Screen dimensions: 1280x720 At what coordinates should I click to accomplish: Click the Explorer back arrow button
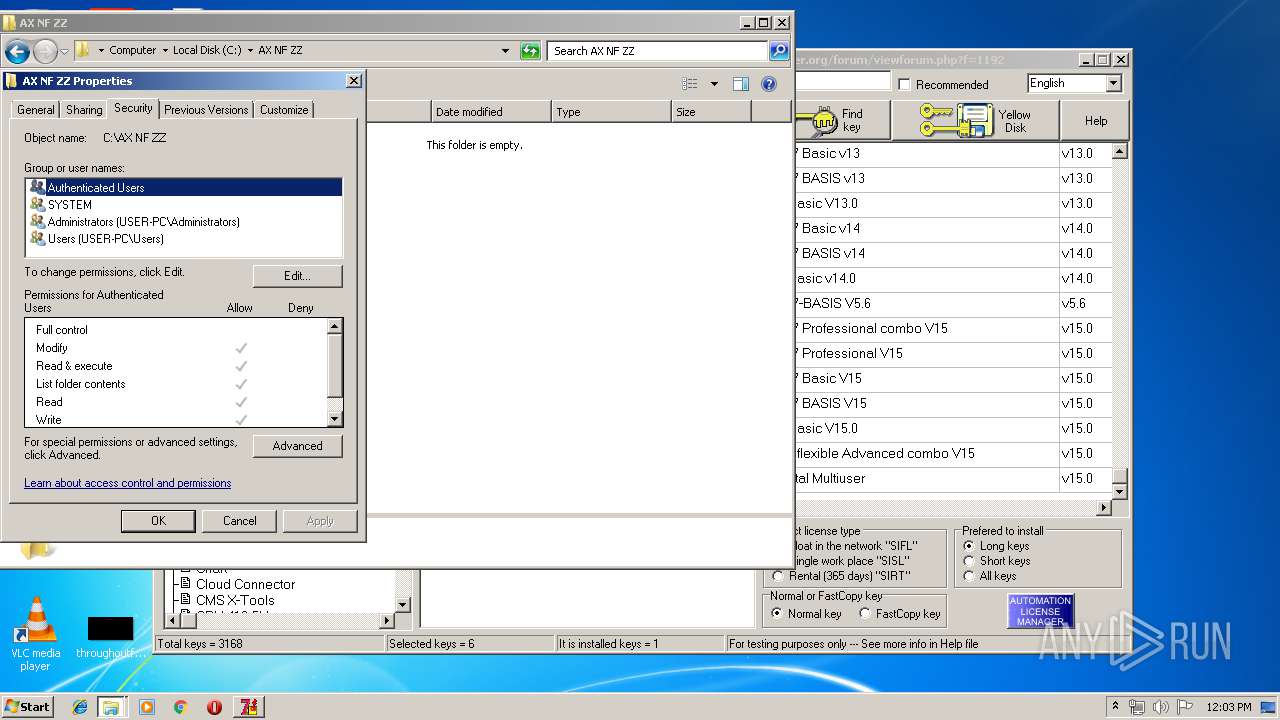pos(17,51)
